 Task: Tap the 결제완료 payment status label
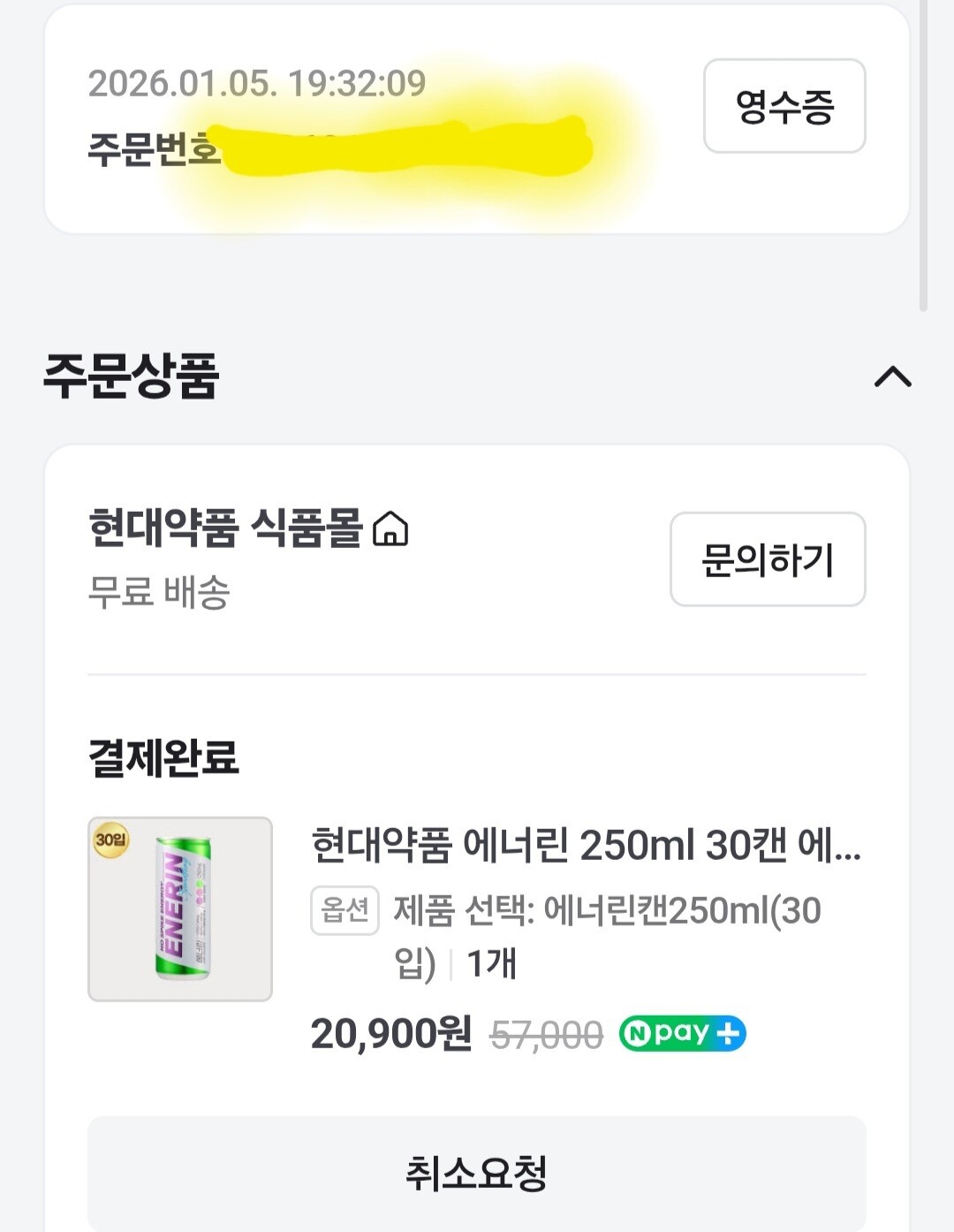[163, 758]
